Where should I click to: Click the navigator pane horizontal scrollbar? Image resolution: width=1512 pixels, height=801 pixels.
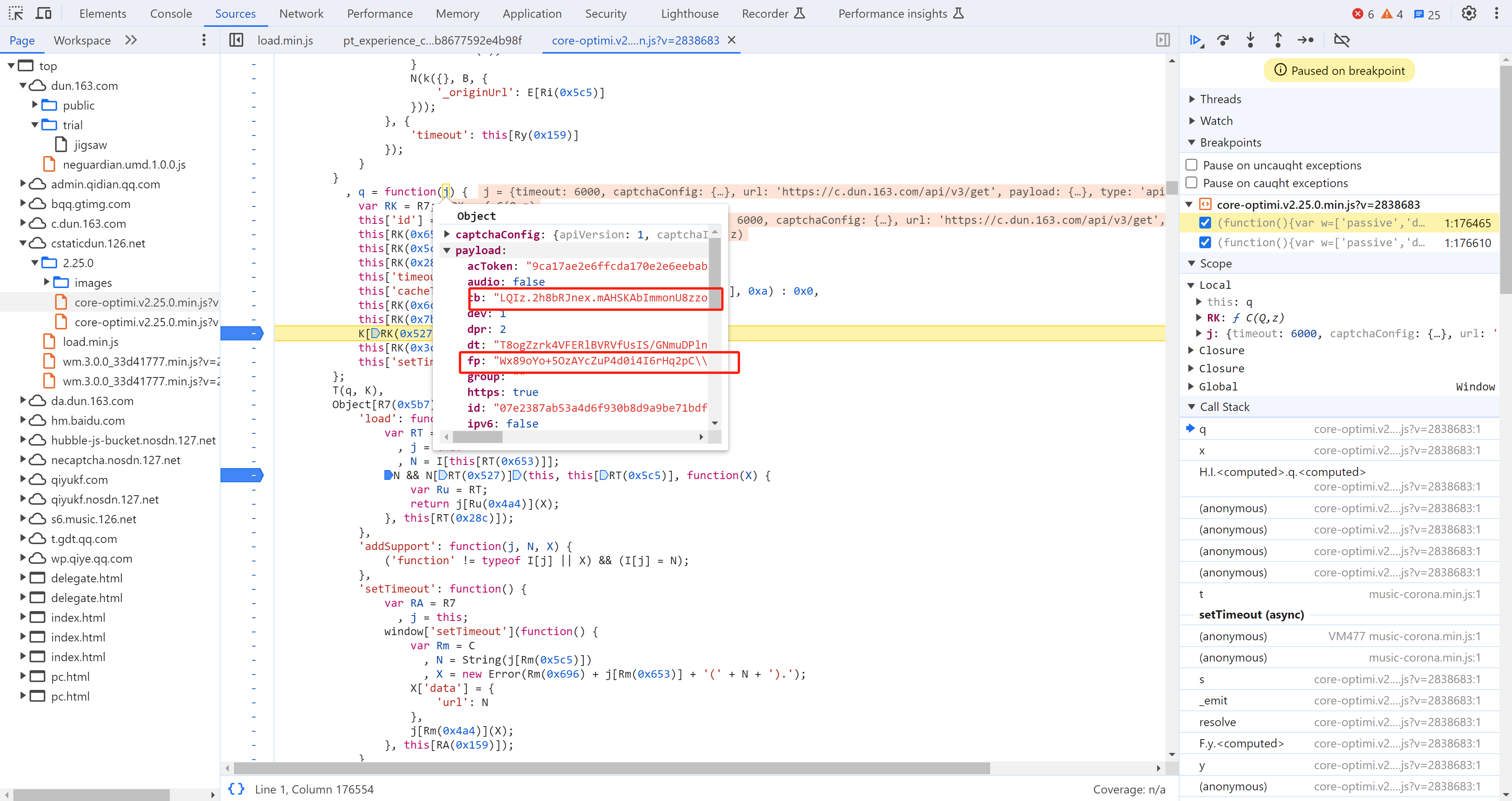[91, 795]
